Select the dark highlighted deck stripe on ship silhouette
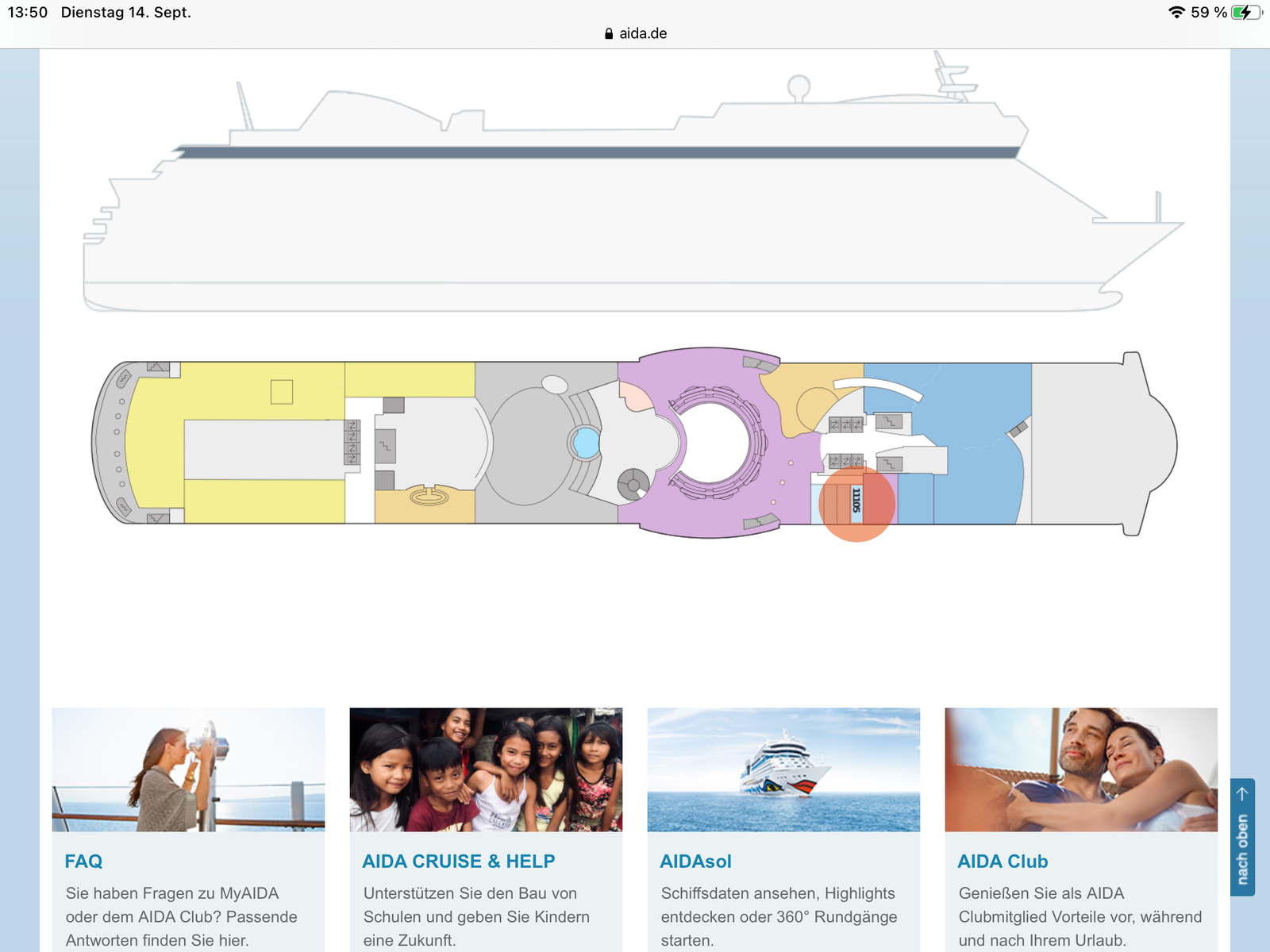 [595, 152]
